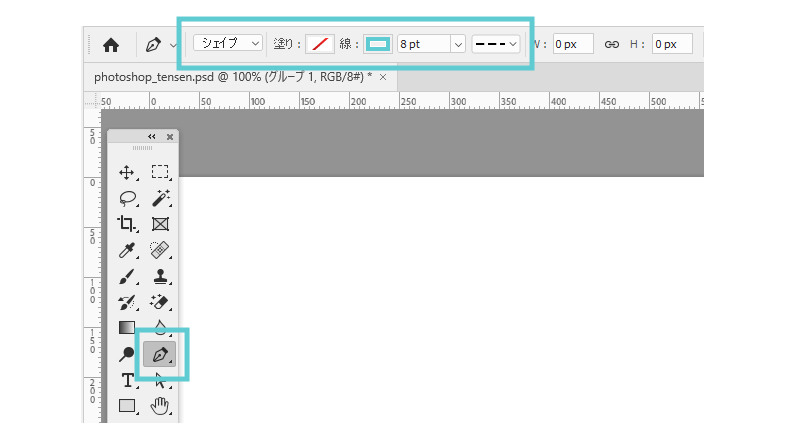Pick the Lasso tool
Screen dimensions: 798x423
point(127,198)
